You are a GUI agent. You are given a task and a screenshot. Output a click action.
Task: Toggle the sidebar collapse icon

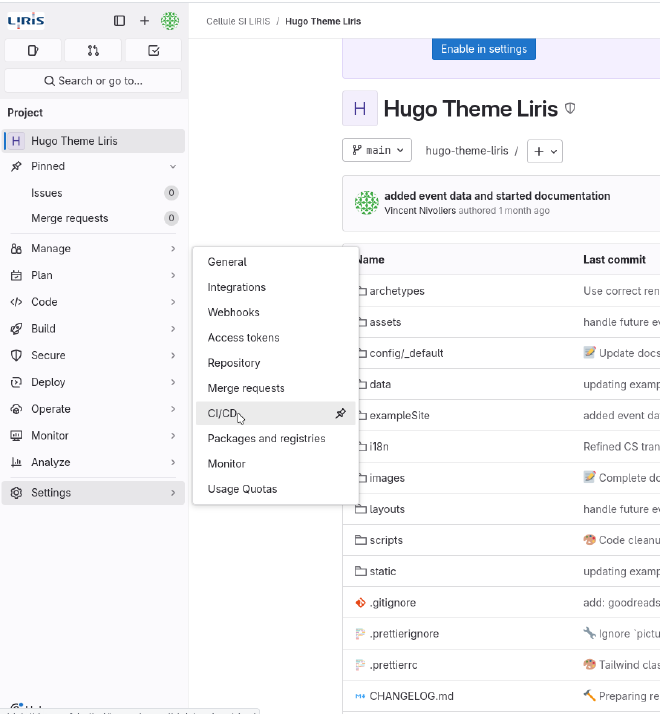click(119, 20)
